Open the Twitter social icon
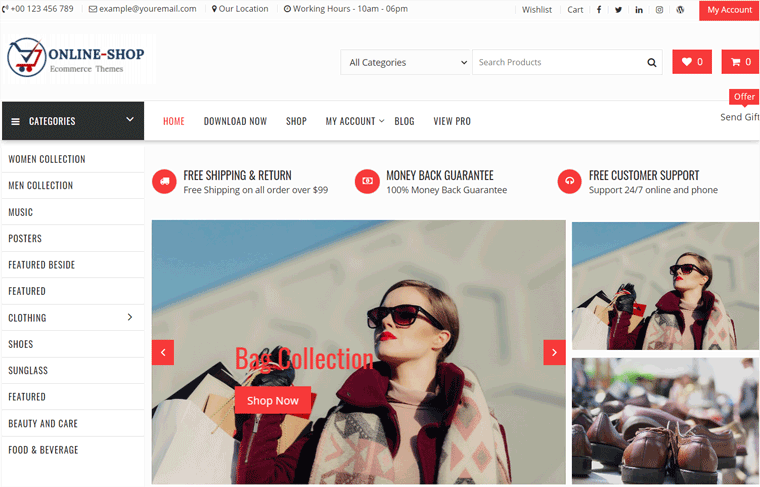This screenshot has height=487, width=760. [618, 10]
